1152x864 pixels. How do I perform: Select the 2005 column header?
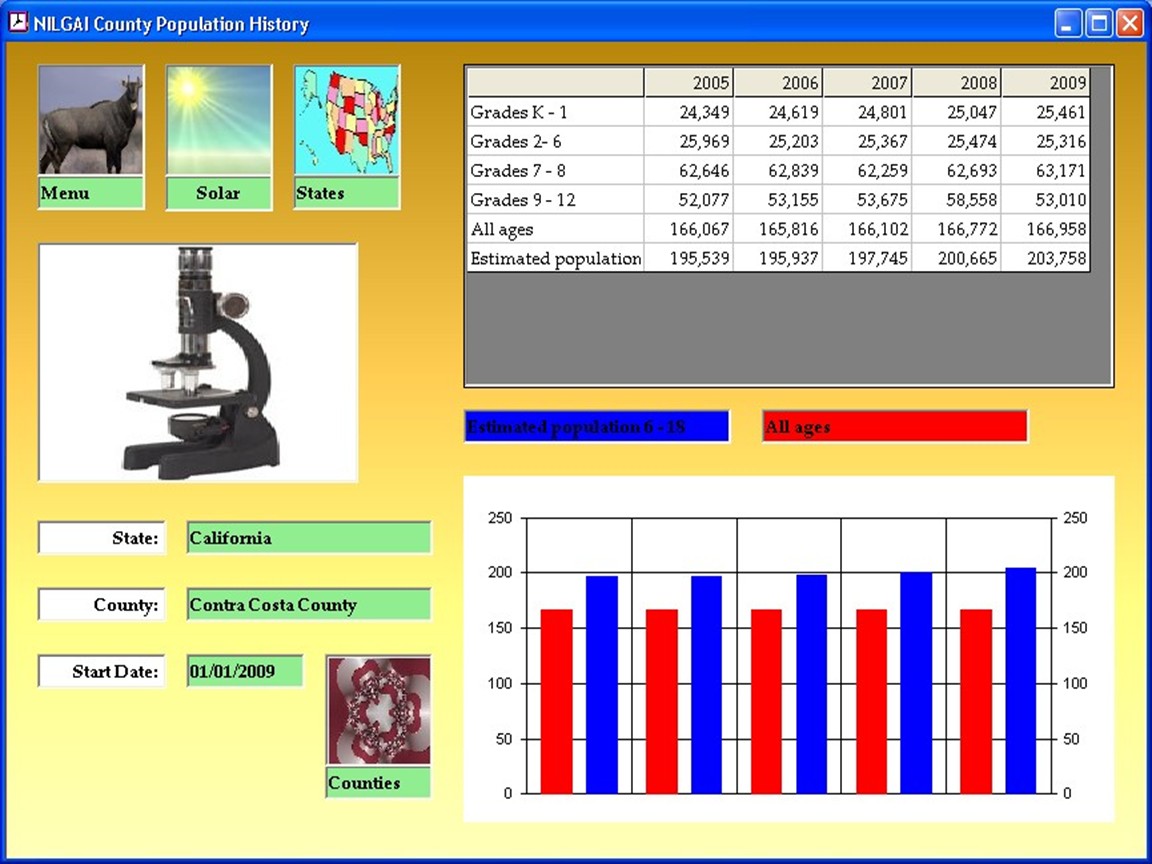tap(688, 83)
